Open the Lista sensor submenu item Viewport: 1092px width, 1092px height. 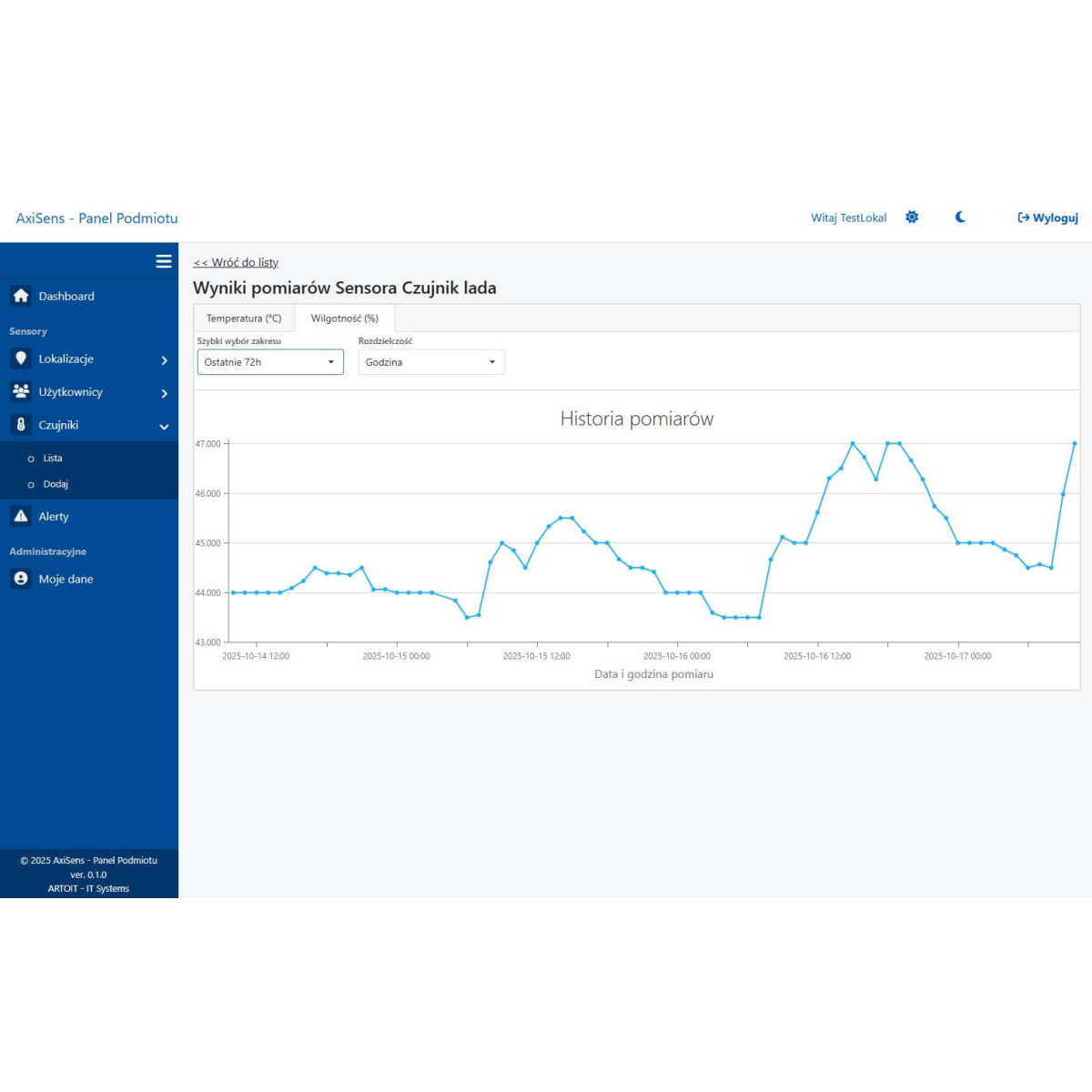tap(53, 458)
